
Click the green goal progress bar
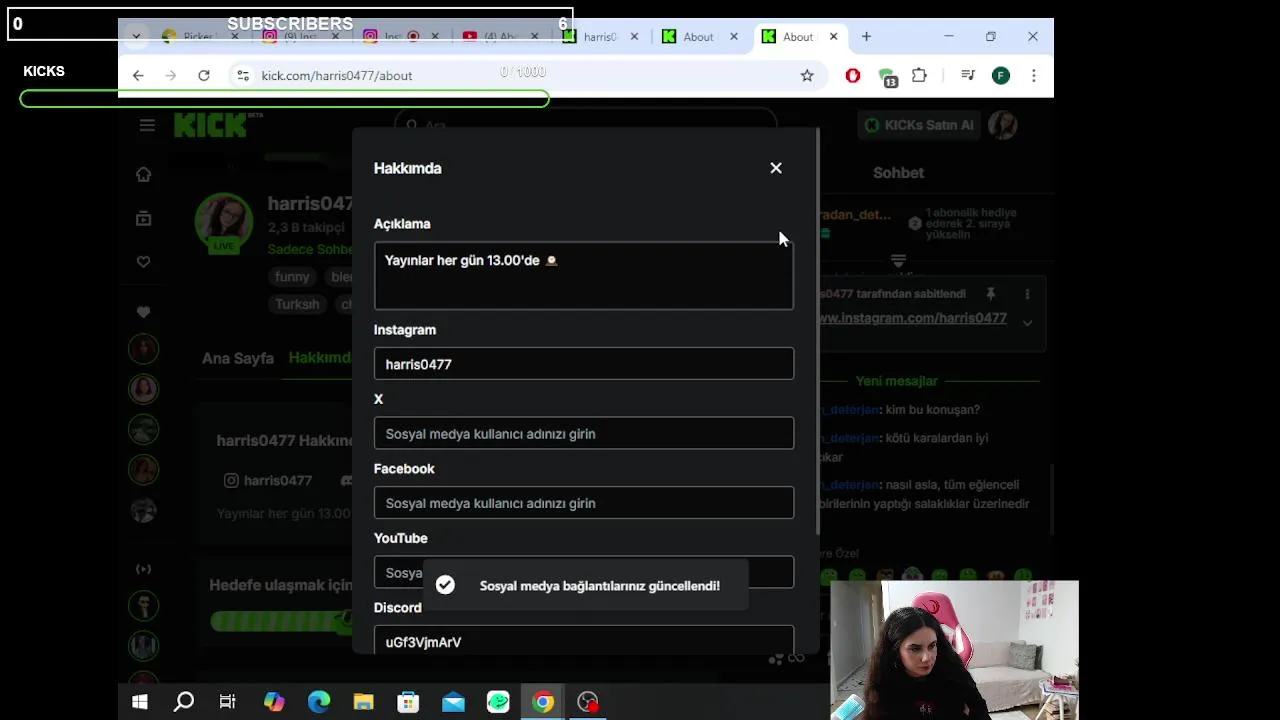point(281,621)
